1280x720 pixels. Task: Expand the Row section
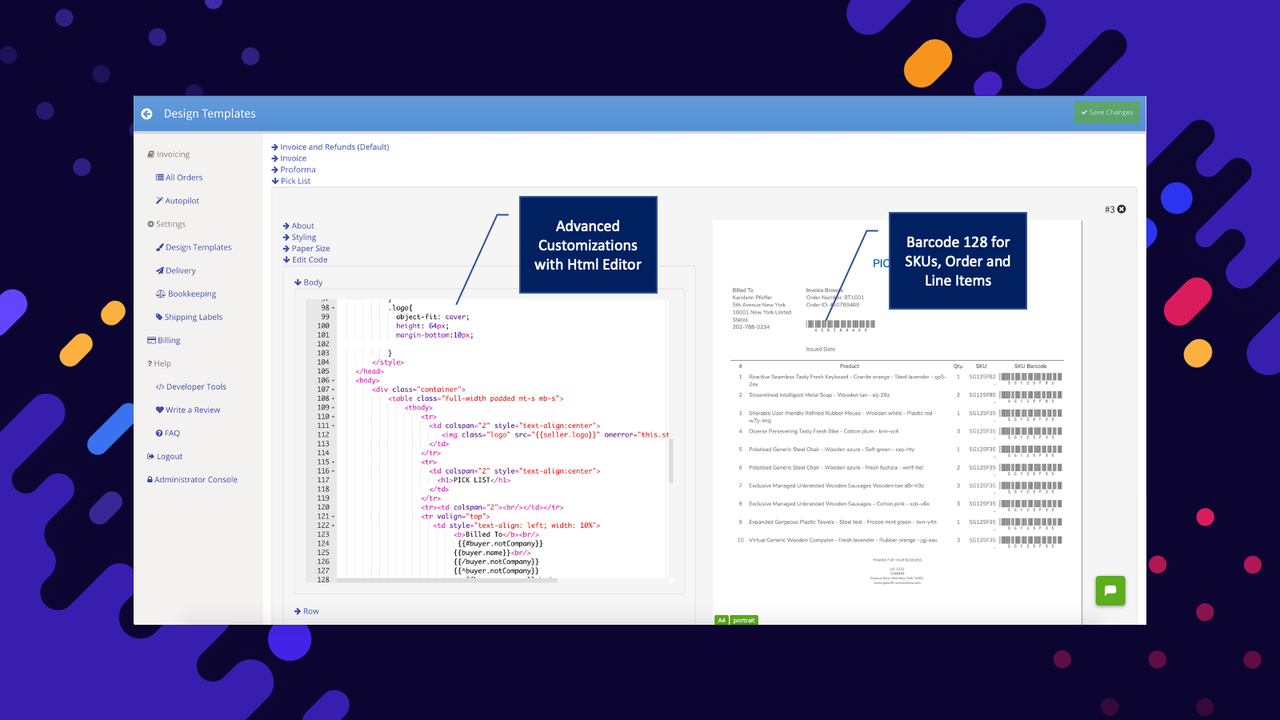pos(307,611)
